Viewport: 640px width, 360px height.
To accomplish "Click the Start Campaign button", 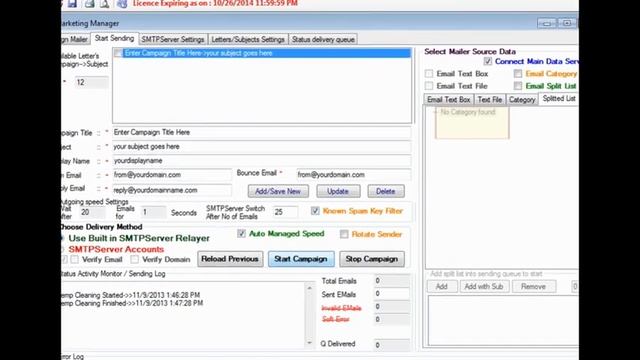I will coord(301,259).
